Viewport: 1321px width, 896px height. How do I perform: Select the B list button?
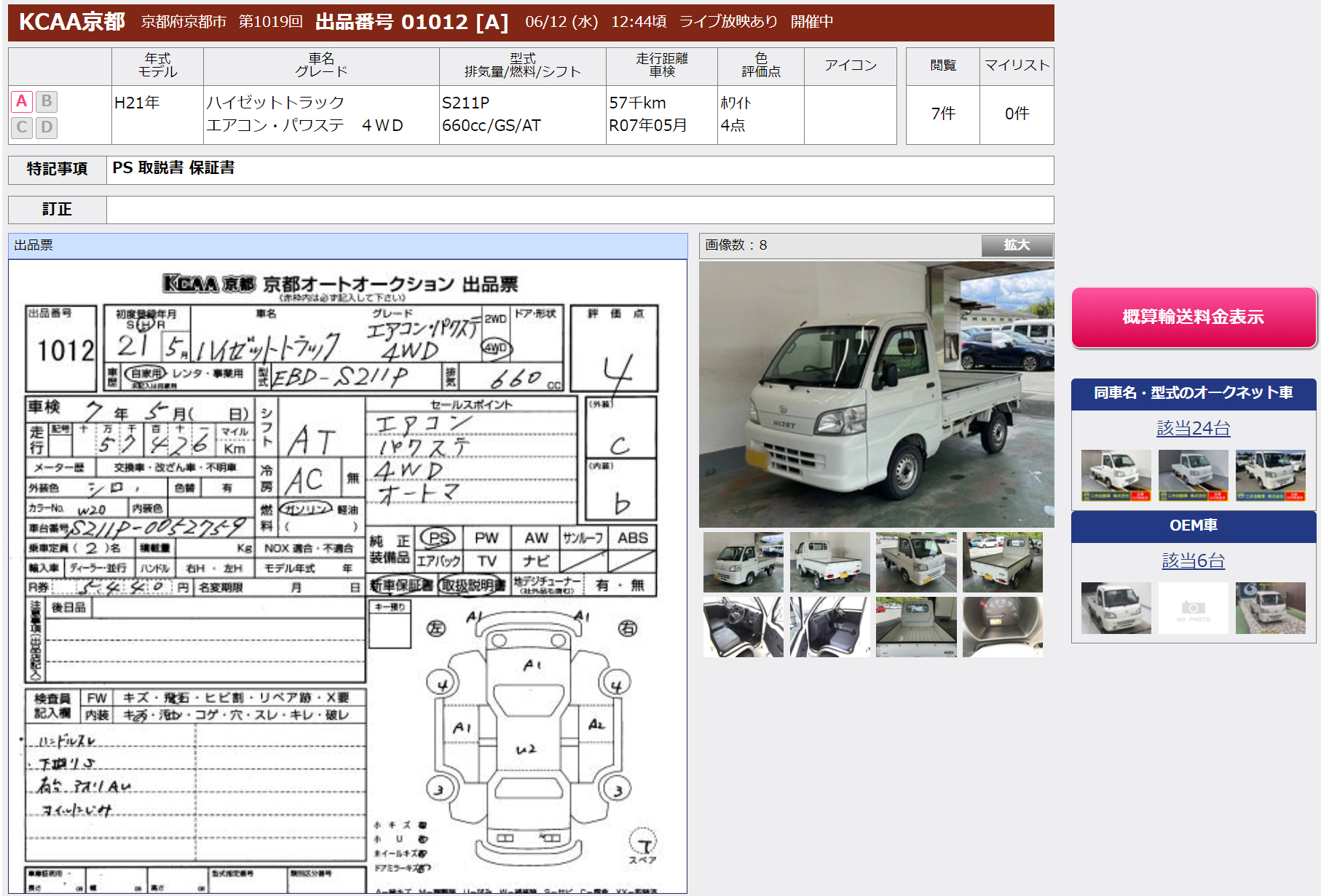[47, 101]
